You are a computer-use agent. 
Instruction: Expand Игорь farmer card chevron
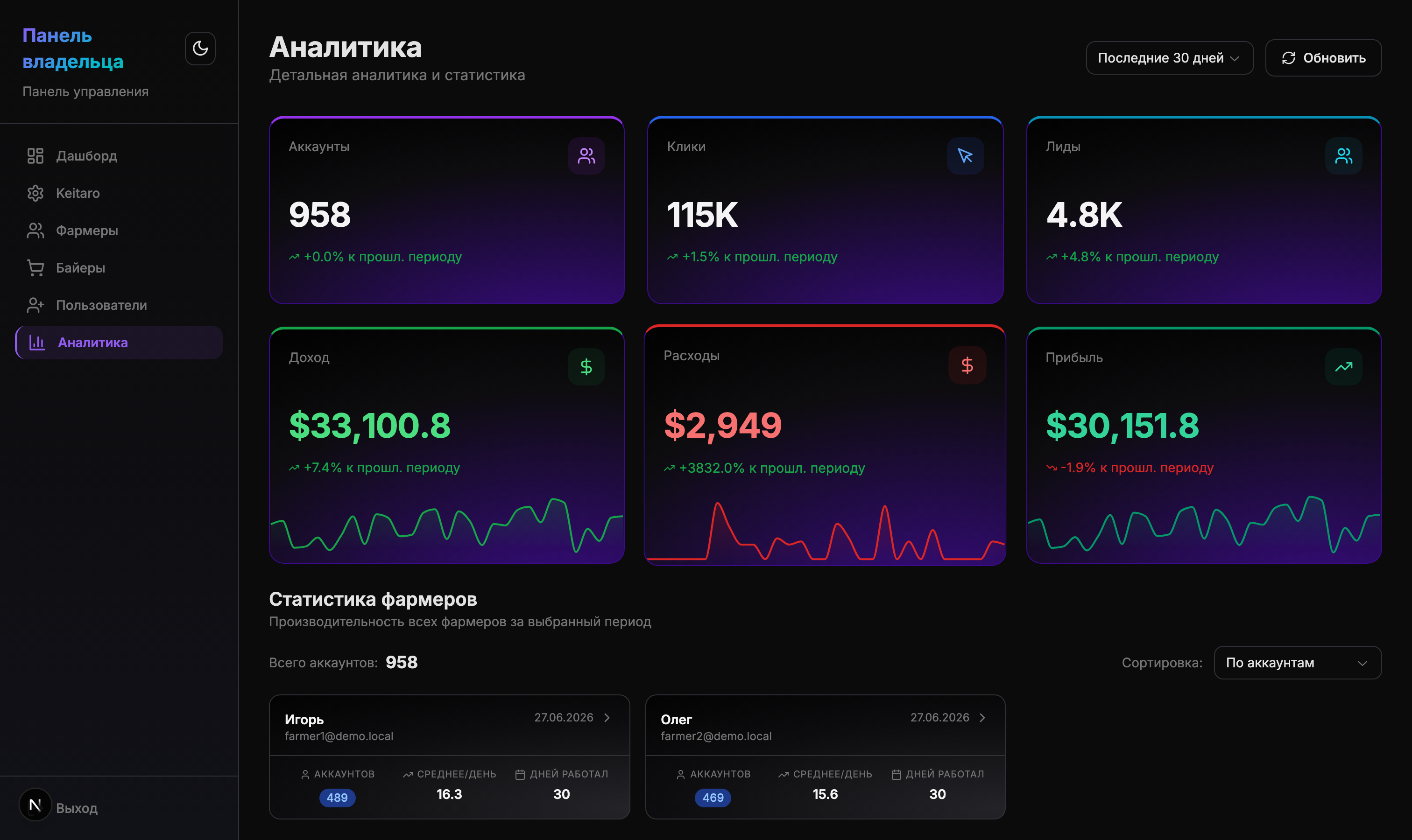607,718
